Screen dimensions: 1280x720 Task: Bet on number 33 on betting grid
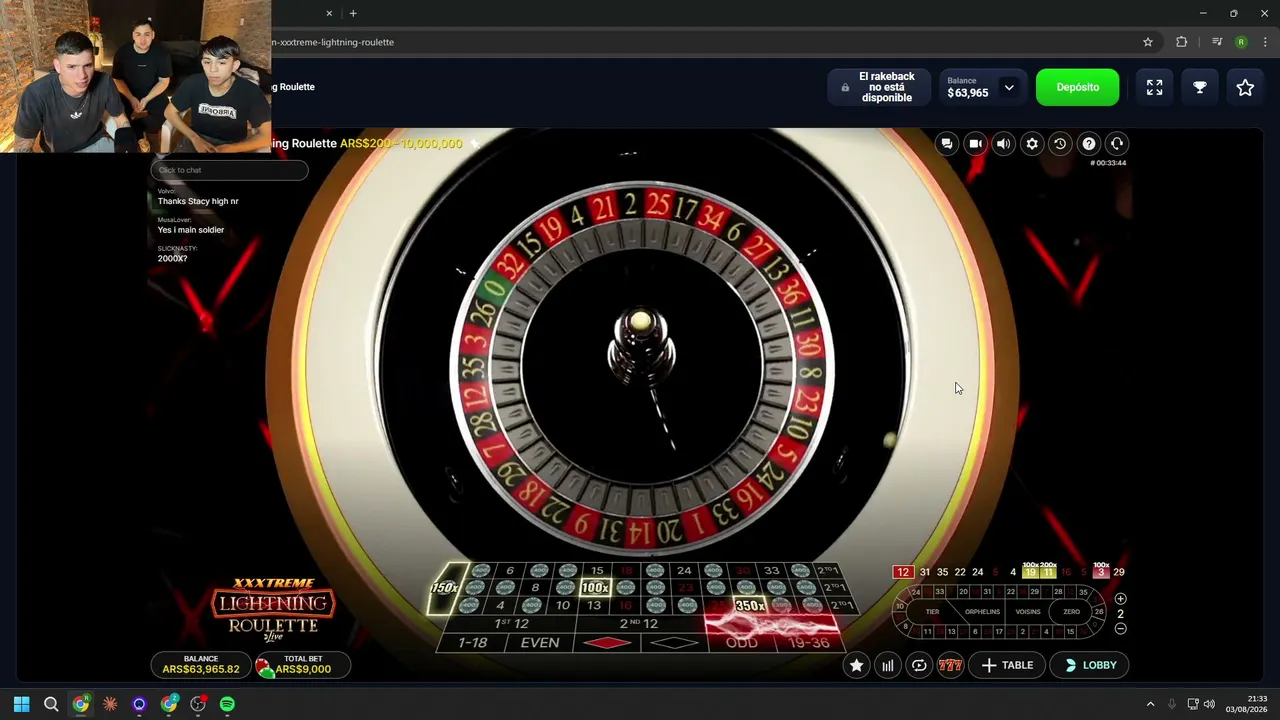771,571
